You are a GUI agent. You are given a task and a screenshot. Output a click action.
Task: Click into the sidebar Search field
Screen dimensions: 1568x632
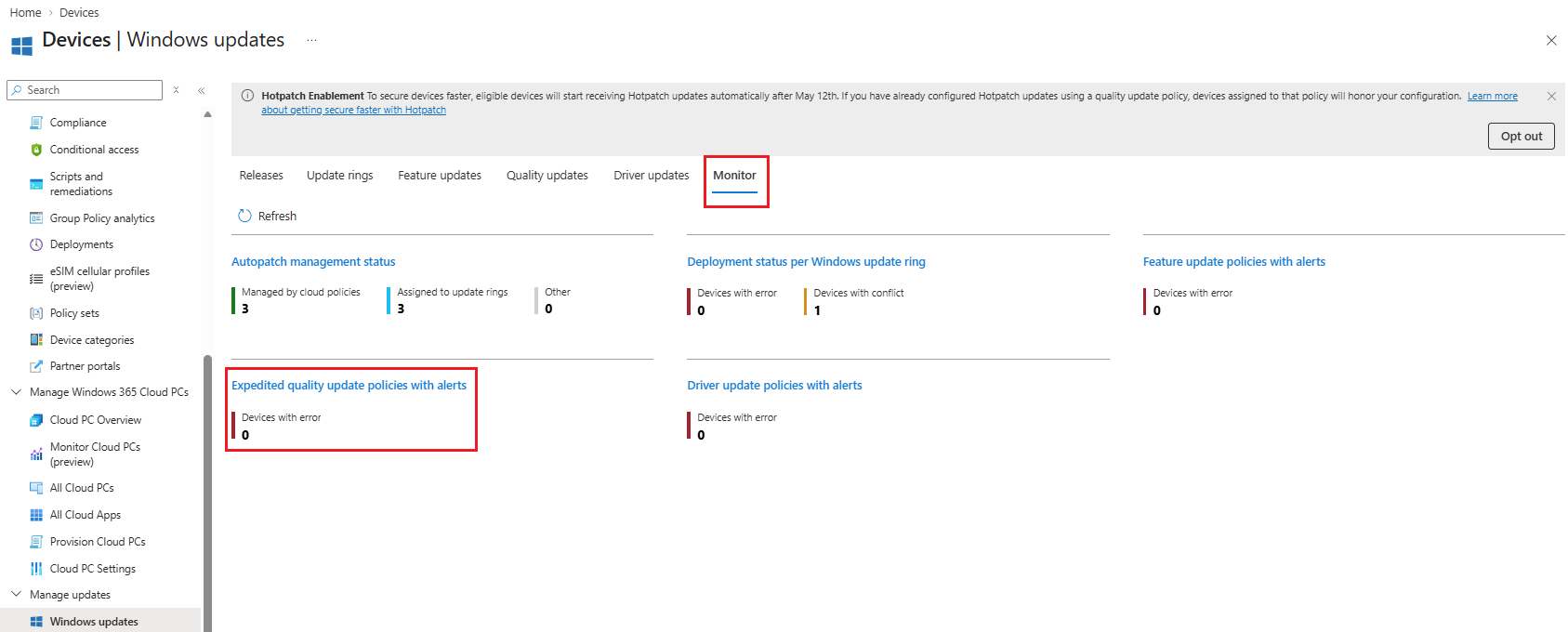tap(85, 90)
